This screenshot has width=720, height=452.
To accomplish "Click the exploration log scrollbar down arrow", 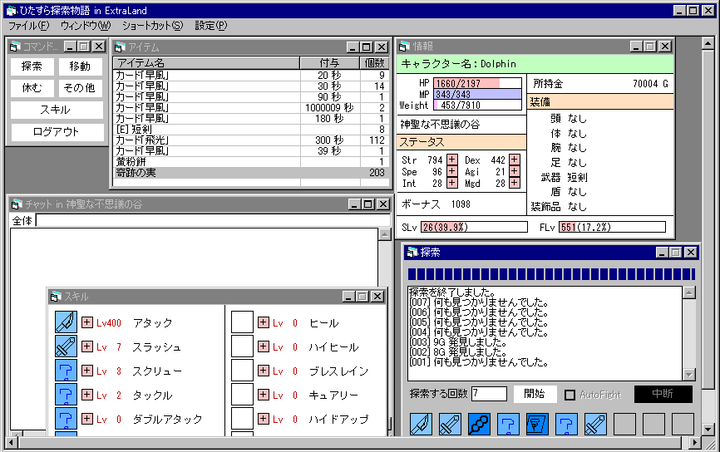I will [689, 374].
